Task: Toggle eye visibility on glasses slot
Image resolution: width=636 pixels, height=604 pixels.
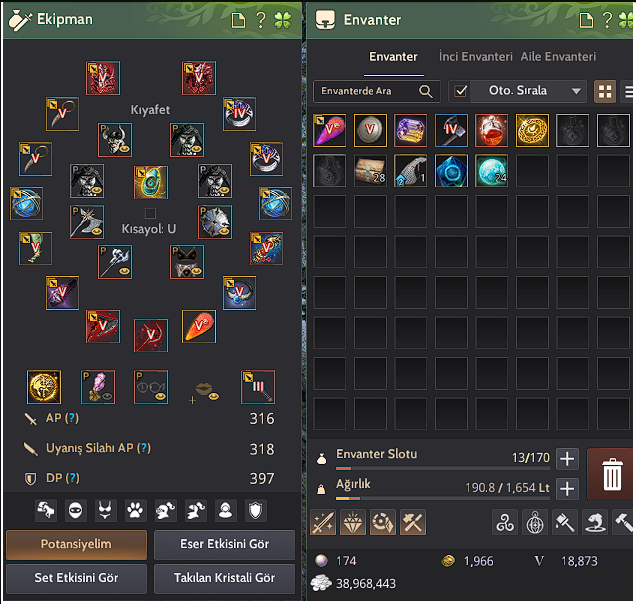Action: pyautogui.click(x=161, y=396)
